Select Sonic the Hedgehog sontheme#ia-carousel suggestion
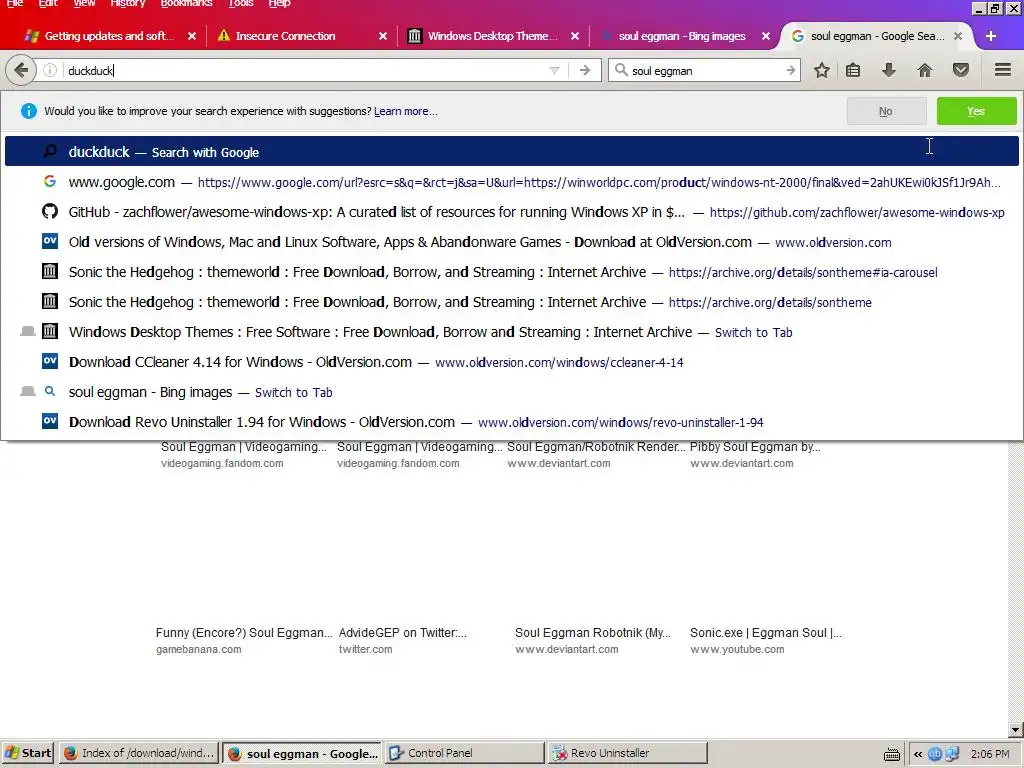The width and height of the screenshot is (1024, 768). [511, 272]
